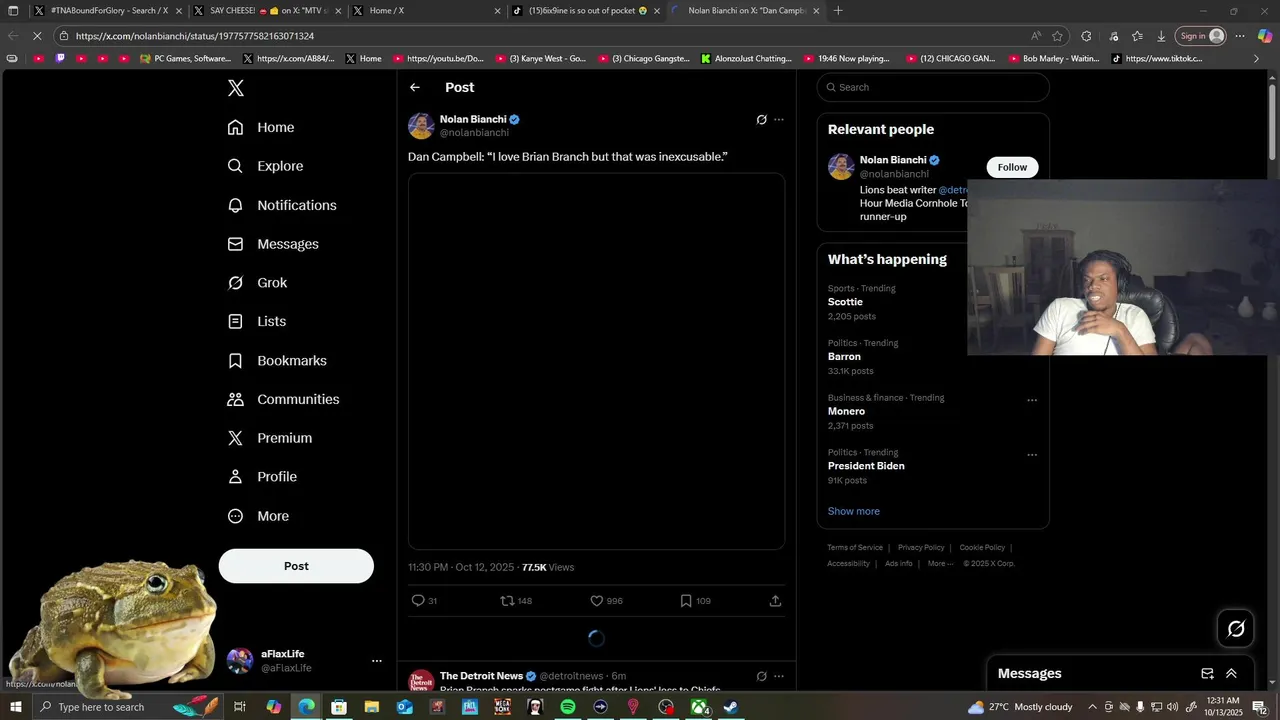This screenshot has width=1280, height=720.
Task: Click the new message icon in Messages drawer
Action: pos(1207,674)
